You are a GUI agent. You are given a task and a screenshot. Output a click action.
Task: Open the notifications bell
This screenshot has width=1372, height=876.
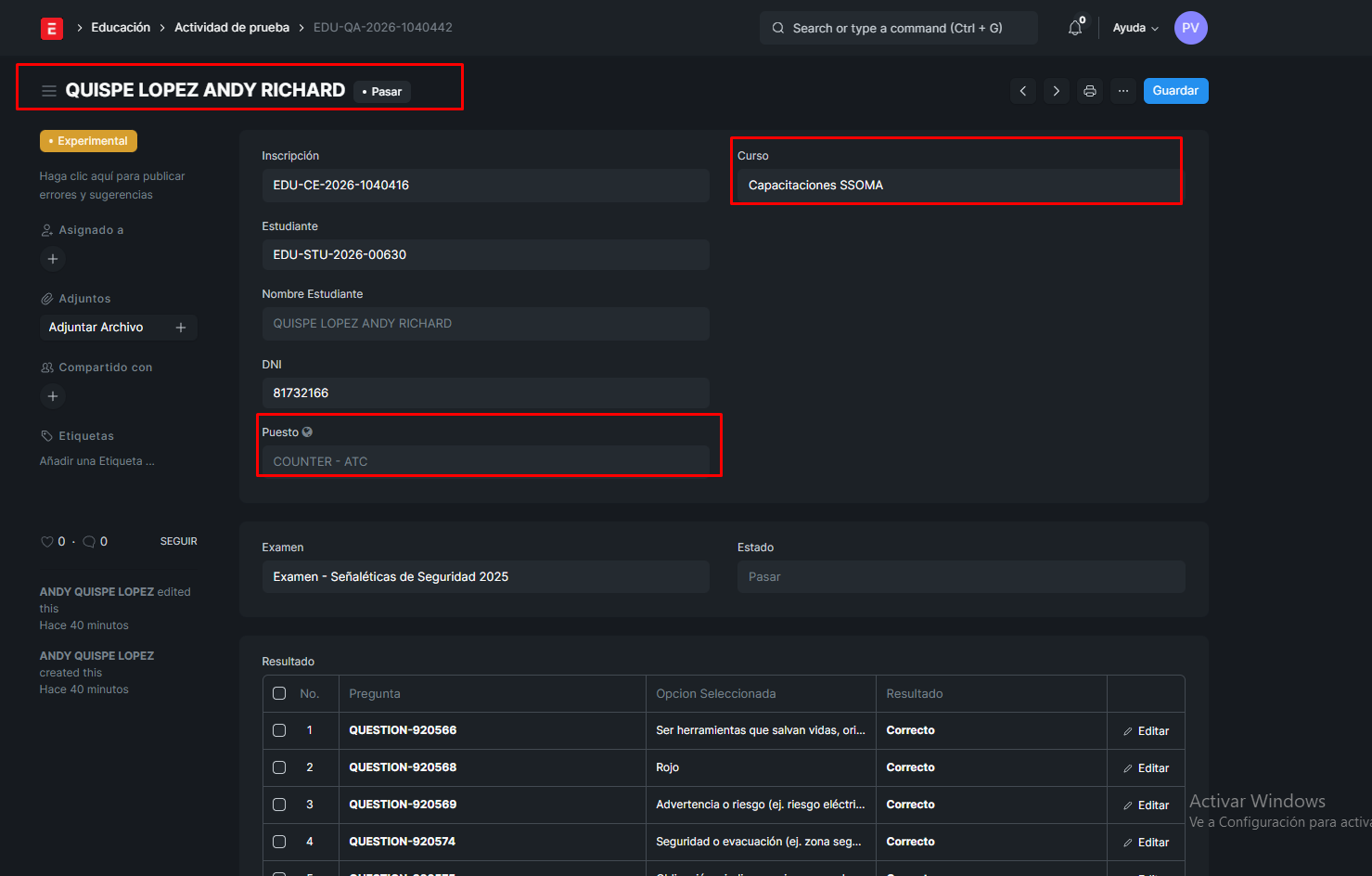tap(1074, 28)
